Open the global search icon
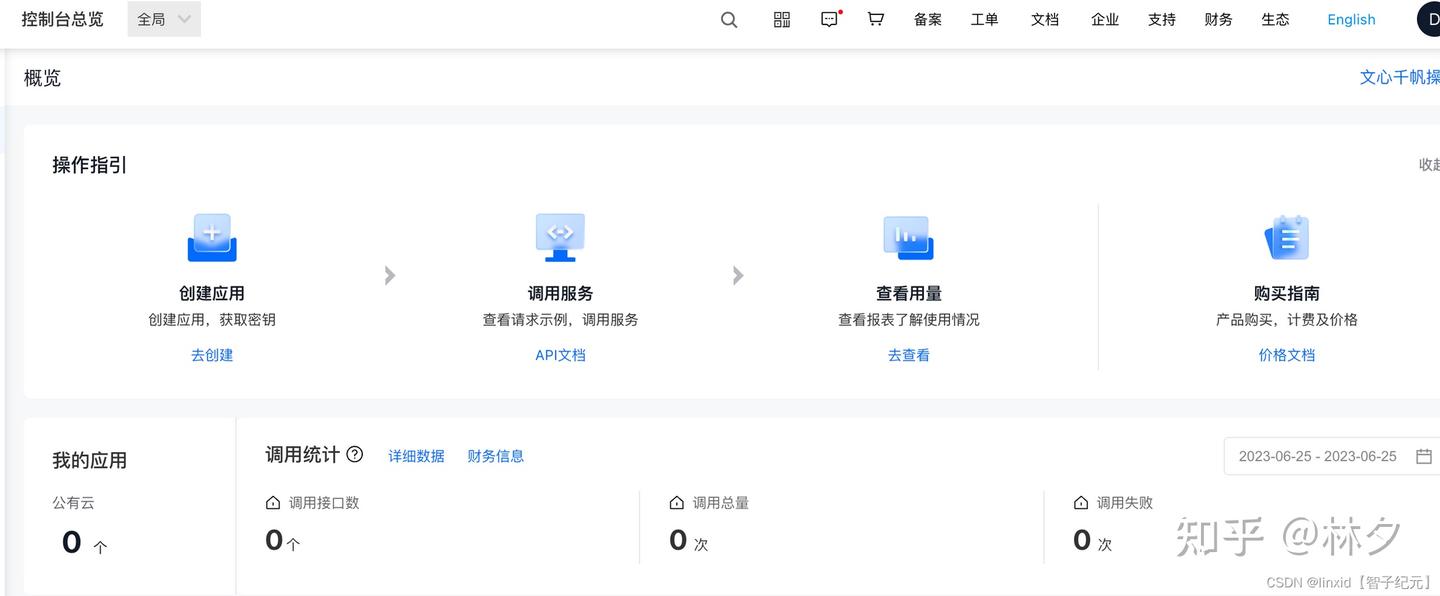The image size is (1440, 596). pos(728,19)
